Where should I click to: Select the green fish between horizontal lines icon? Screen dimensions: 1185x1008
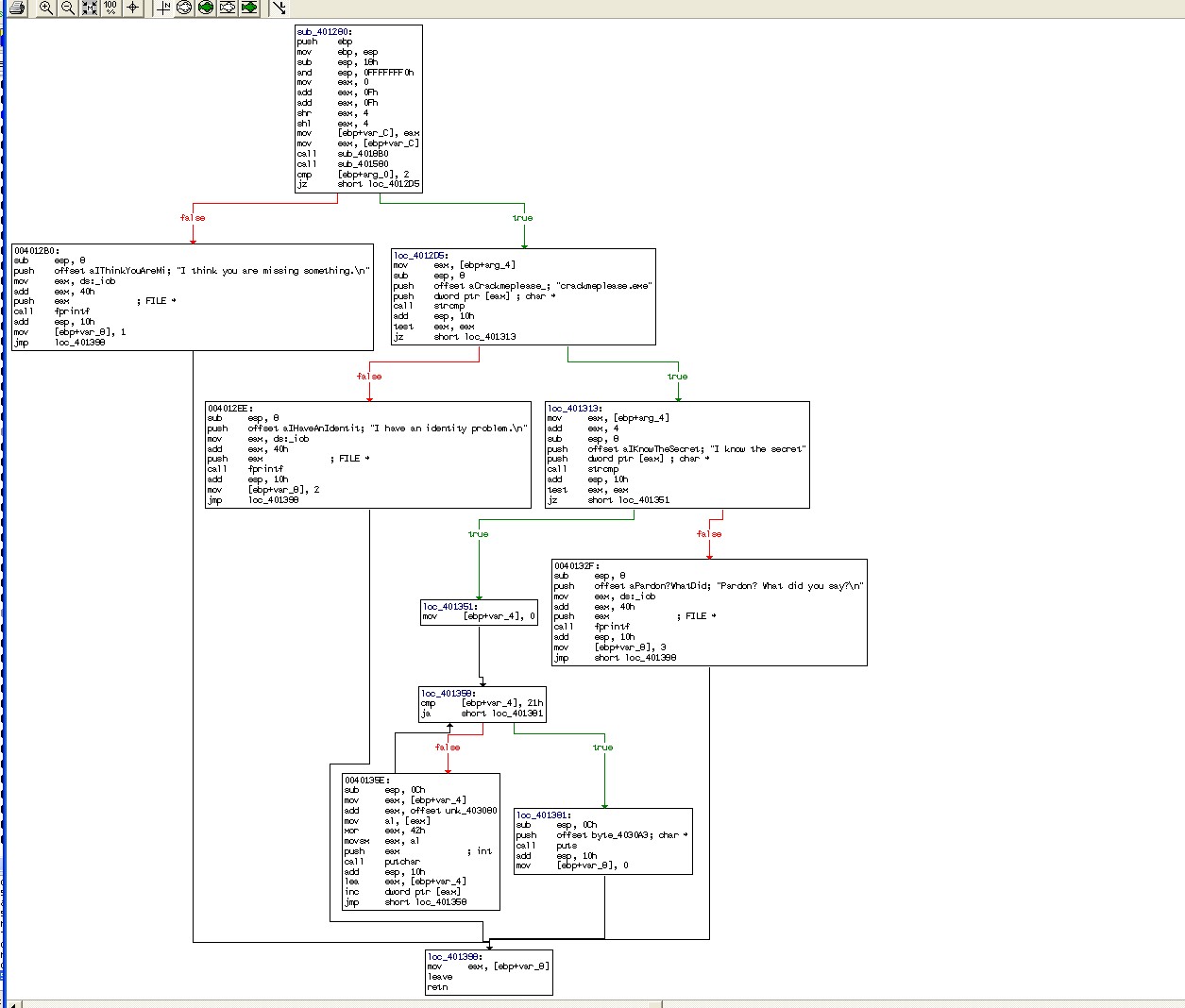pyautogui.click(x=249, y=8)
